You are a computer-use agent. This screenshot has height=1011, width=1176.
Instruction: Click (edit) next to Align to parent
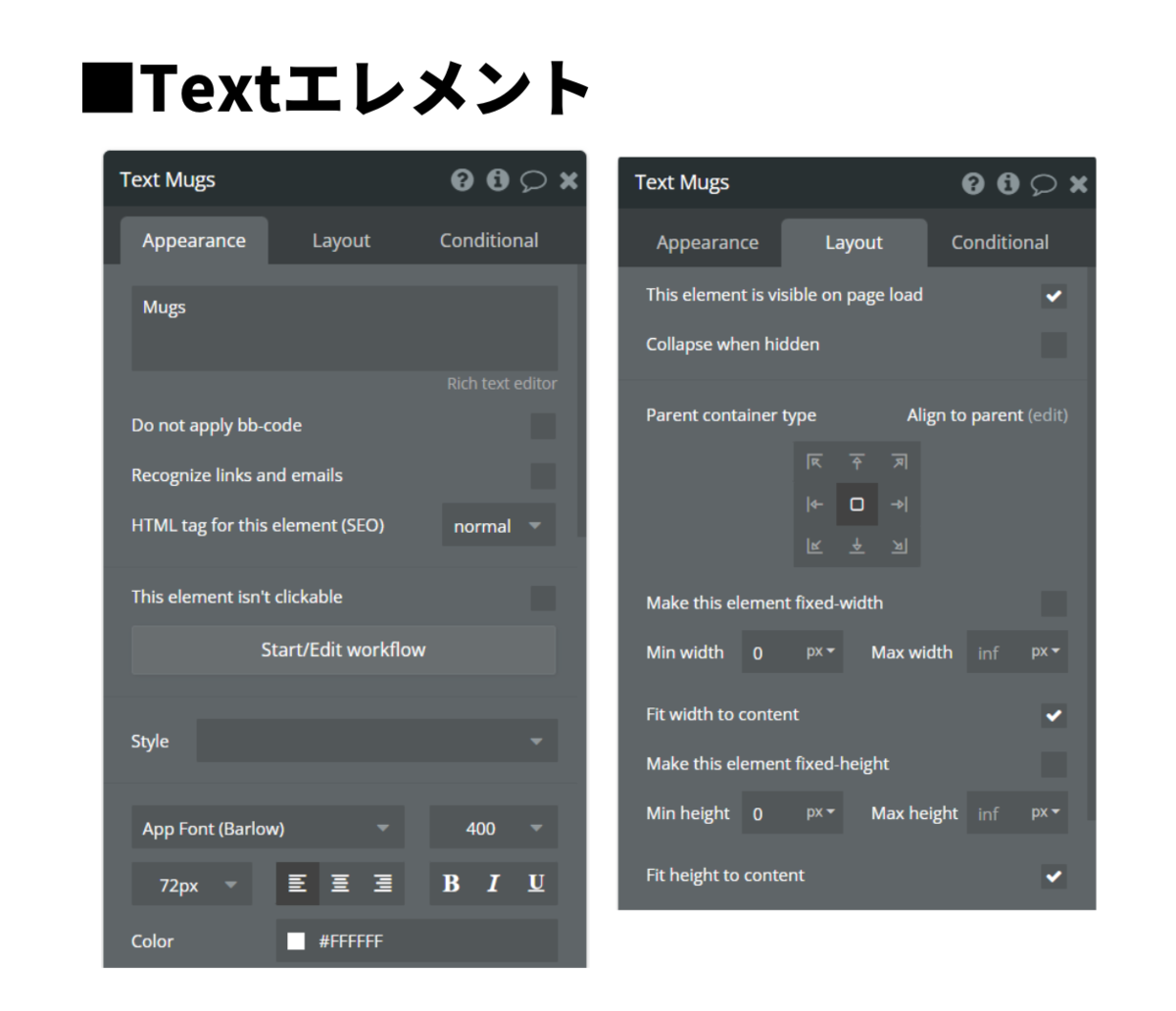tap(1048, 415)
